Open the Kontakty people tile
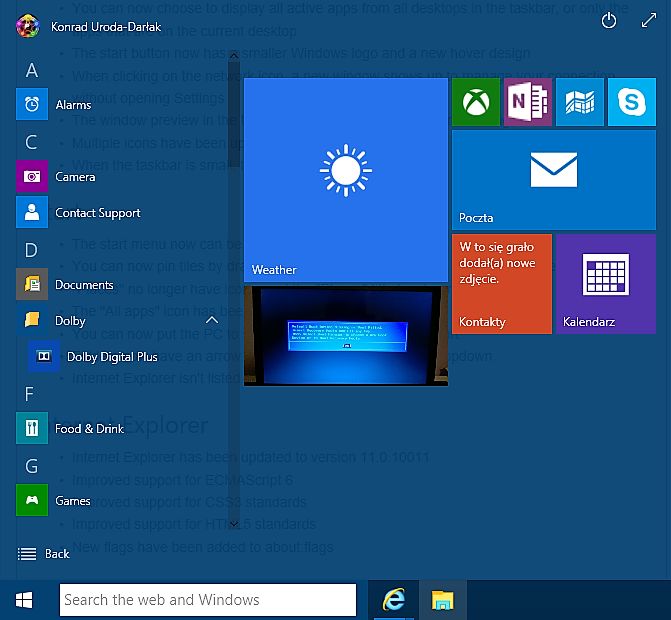 pos(502,284)
